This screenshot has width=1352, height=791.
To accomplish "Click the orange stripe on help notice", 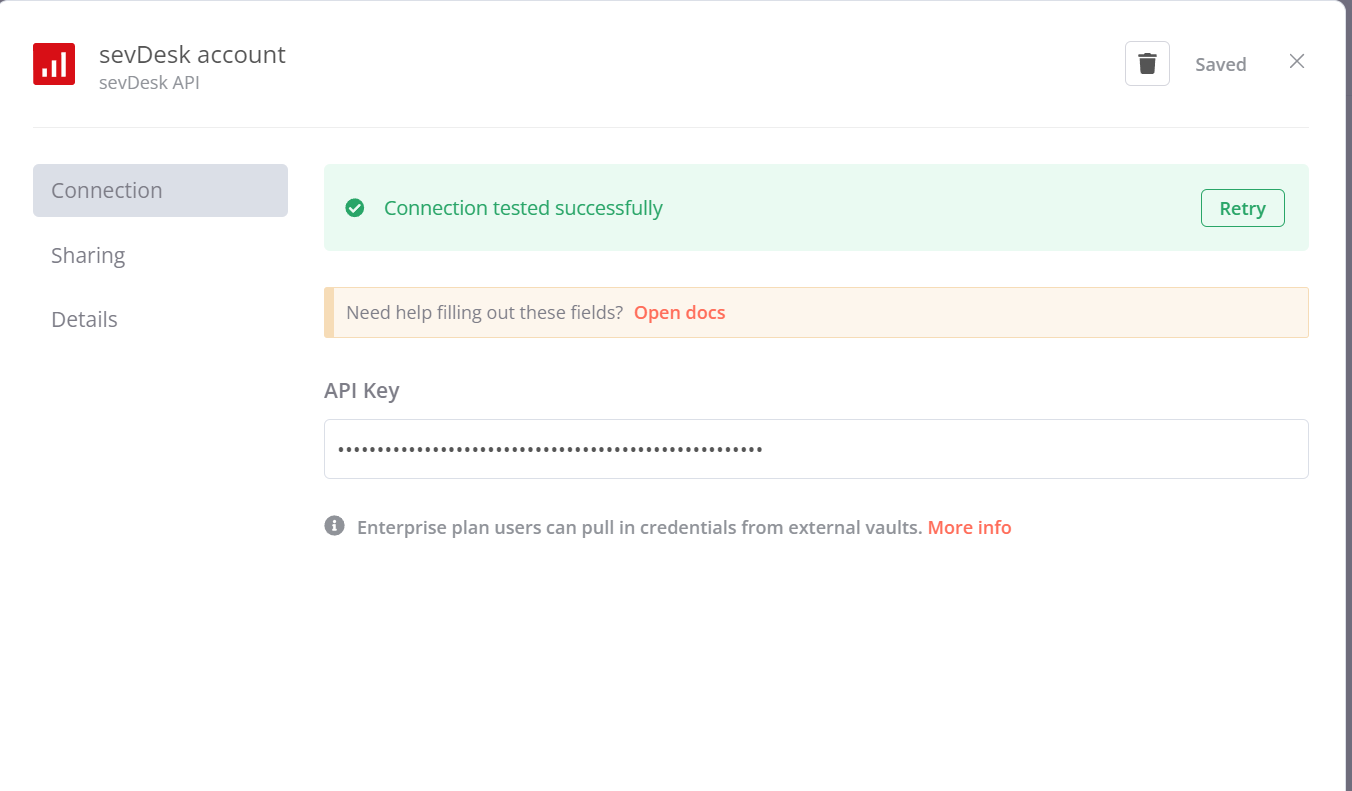I will [x=329, y=312].
